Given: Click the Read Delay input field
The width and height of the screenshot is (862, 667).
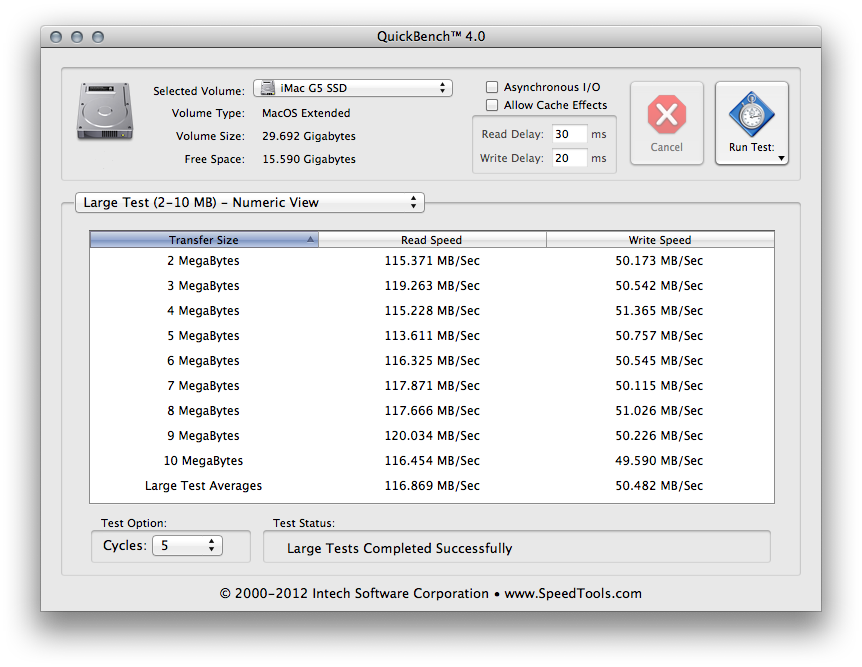Looking at the screenshot, I should click(x=570, y=134).
